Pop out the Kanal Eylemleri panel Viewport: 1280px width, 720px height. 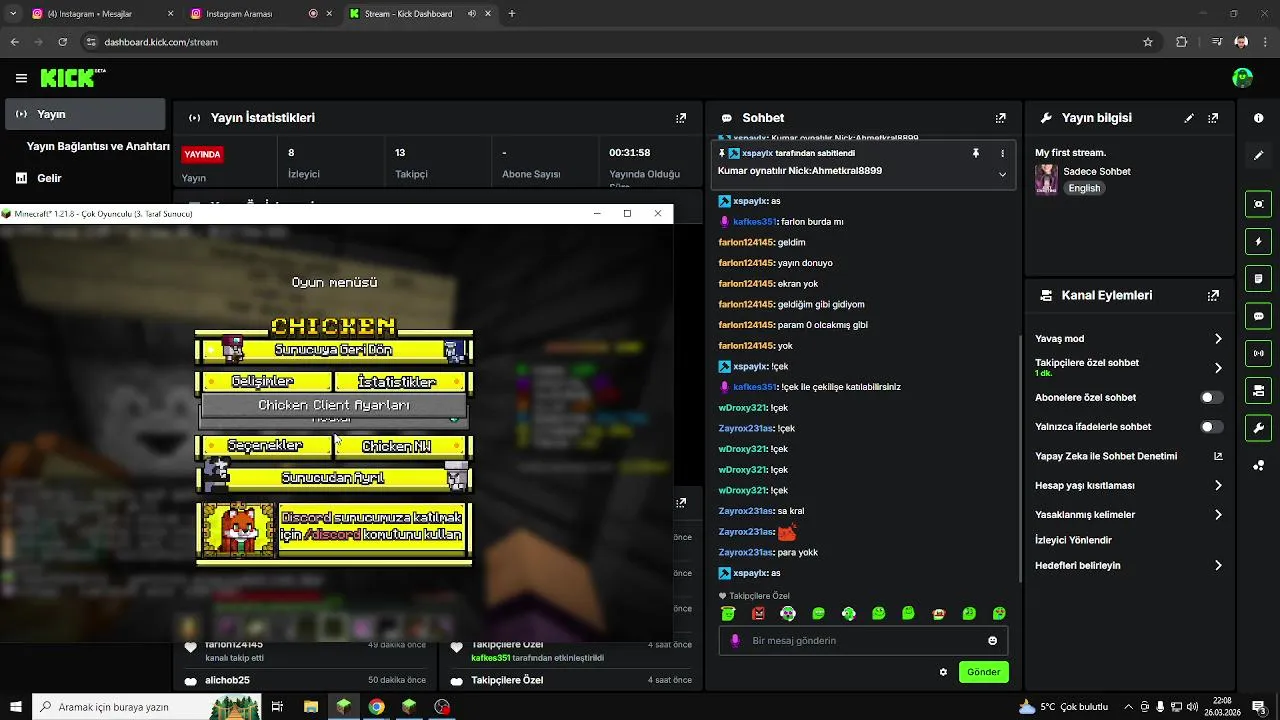[1213, 296]
